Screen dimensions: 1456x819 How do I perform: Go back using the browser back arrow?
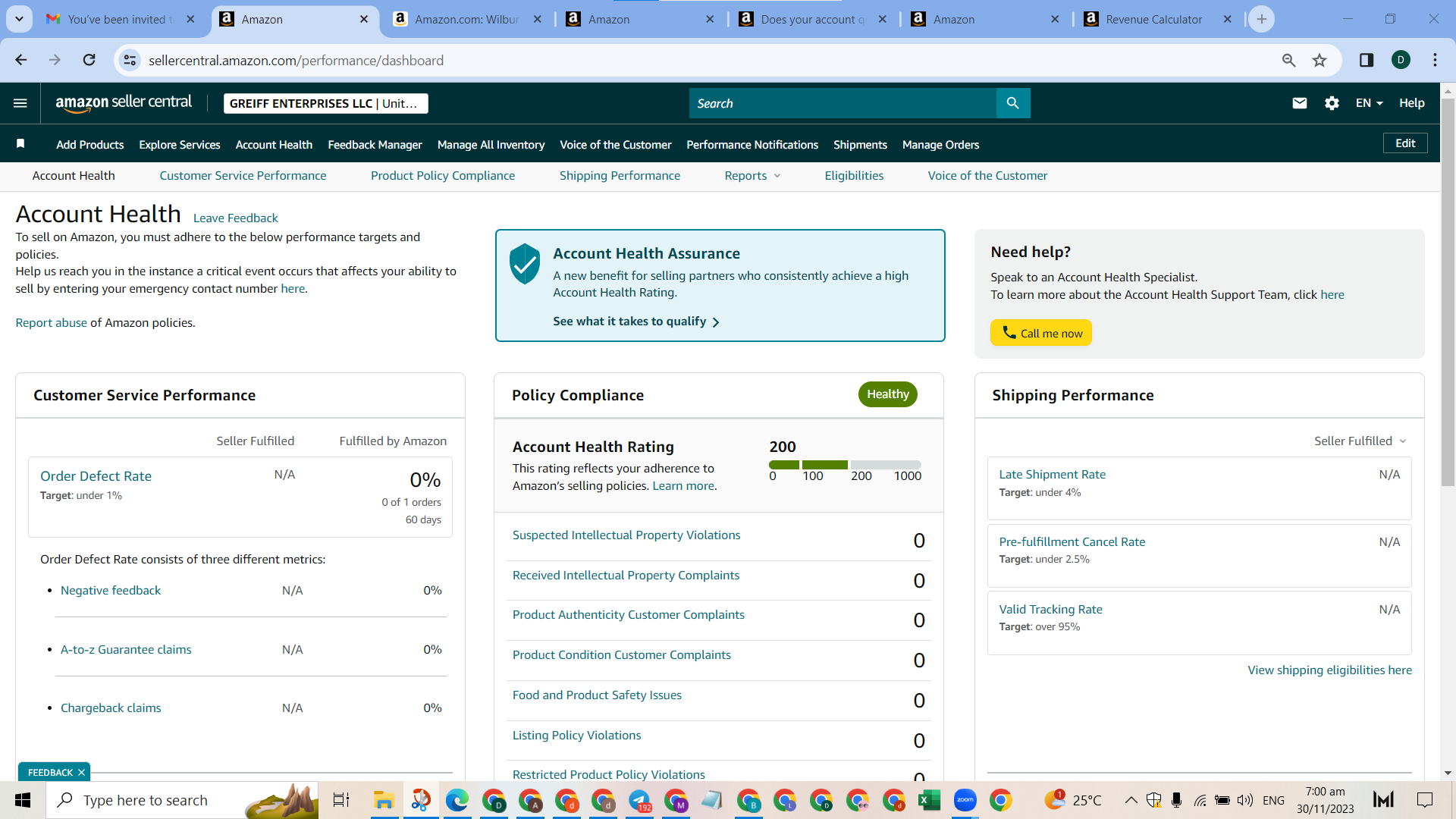21,60
